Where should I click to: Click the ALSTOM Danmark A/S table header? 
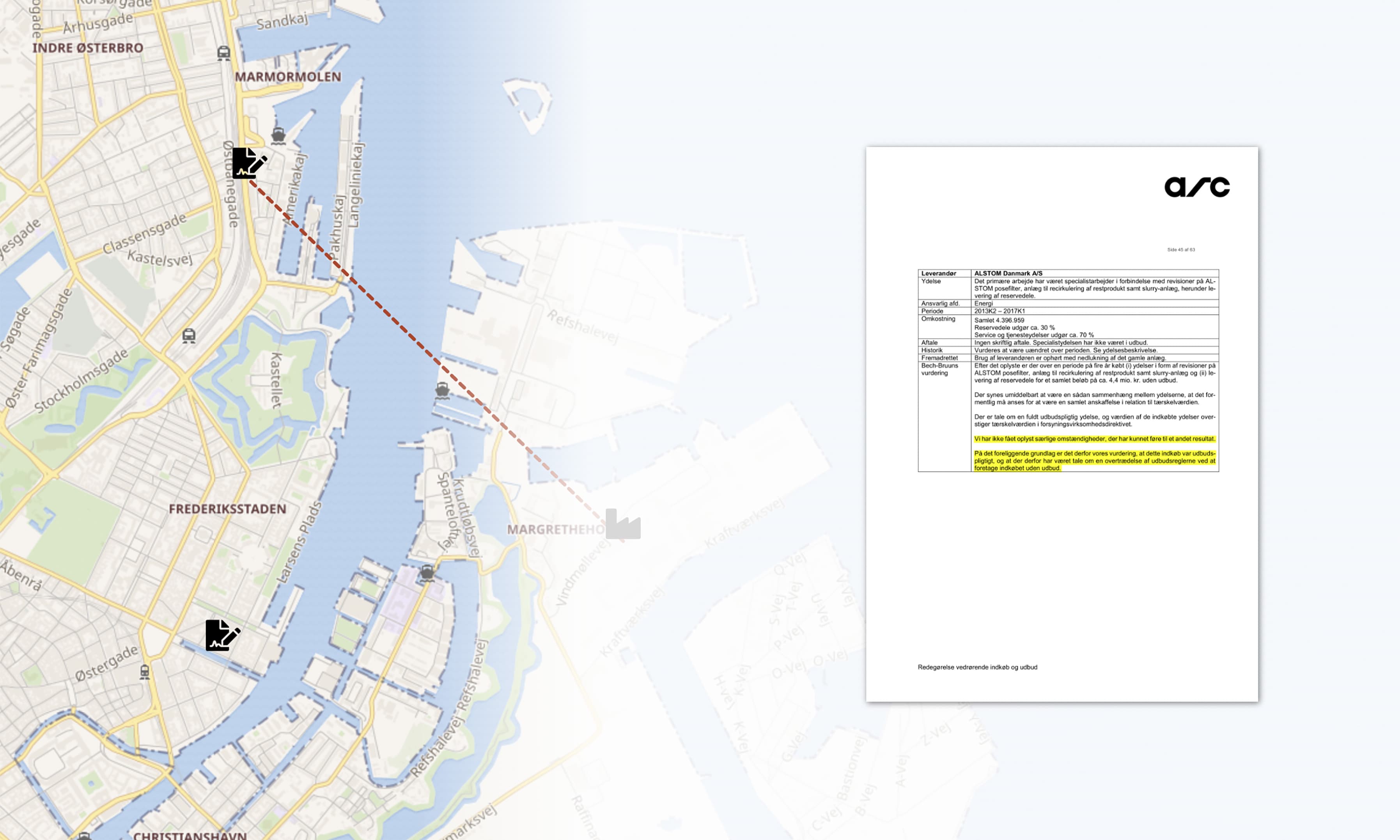click(1008, 273)
